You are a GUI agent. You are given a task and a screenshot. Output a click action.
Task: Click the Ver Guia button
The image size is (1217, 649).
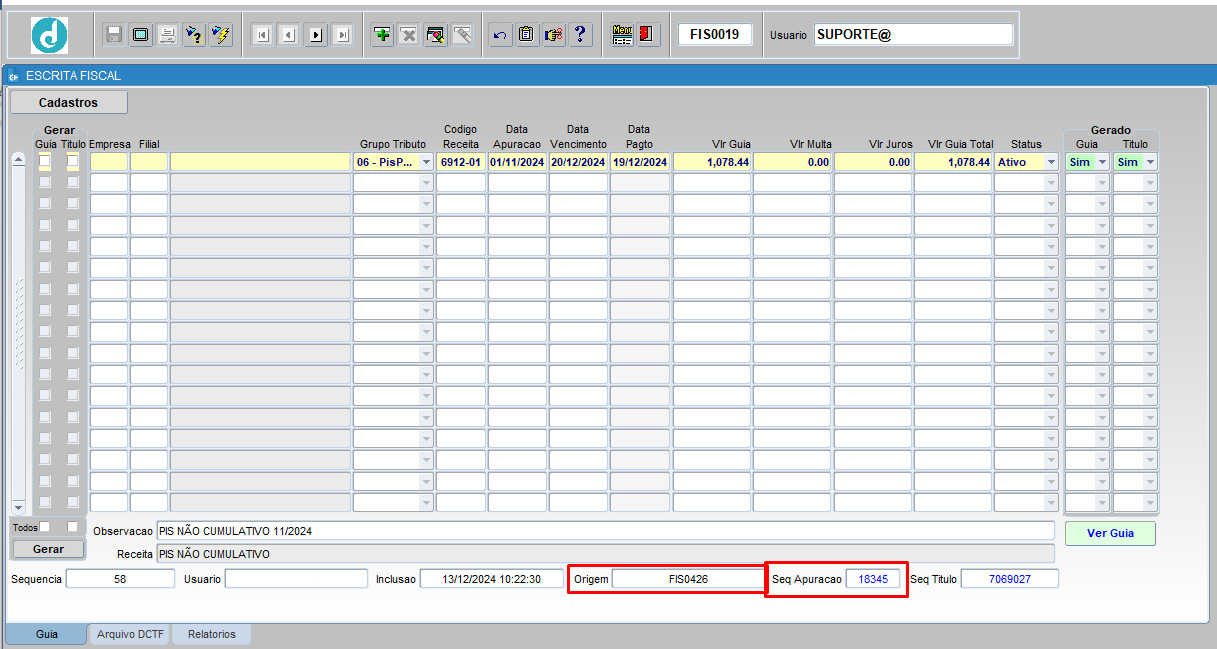(x=1110, y=533)
